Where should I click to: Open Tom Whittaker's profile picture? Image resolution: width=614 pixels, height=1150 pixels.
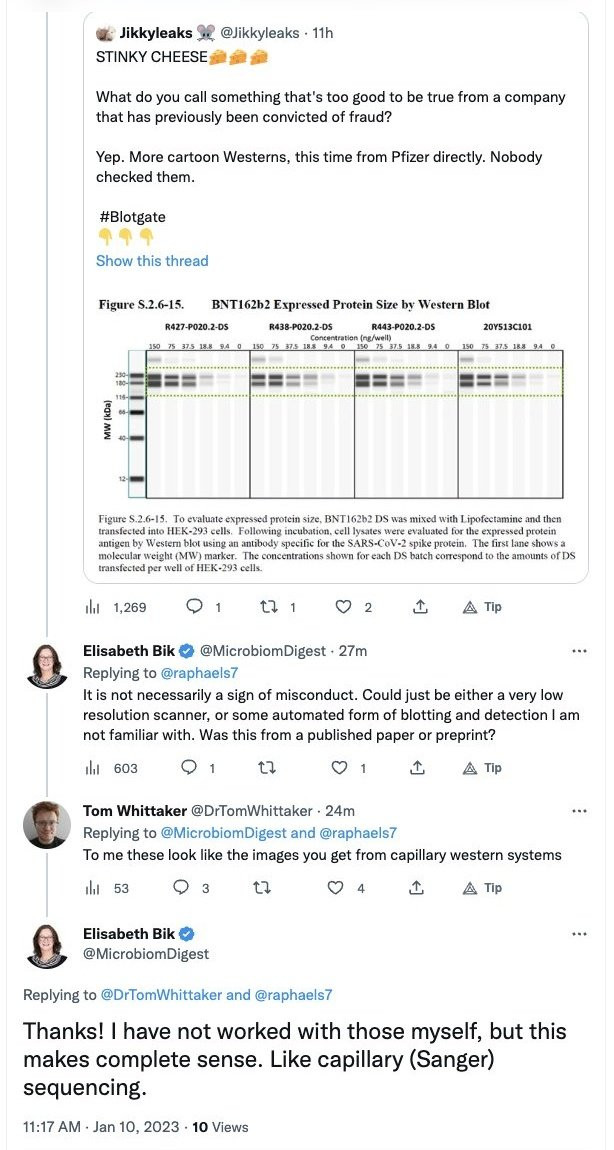[46, 826]
